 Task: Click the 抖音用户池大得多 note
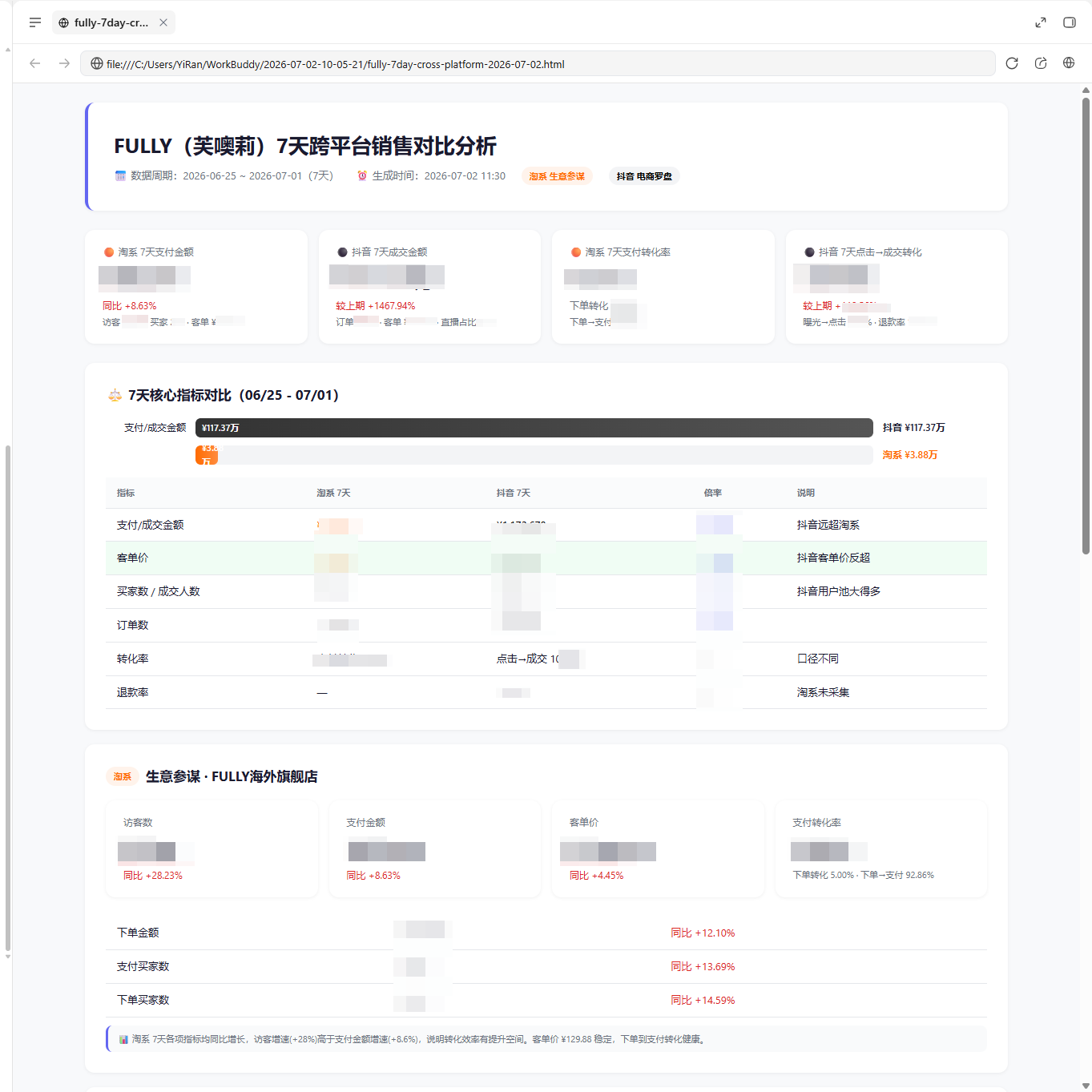click(838, 591)
